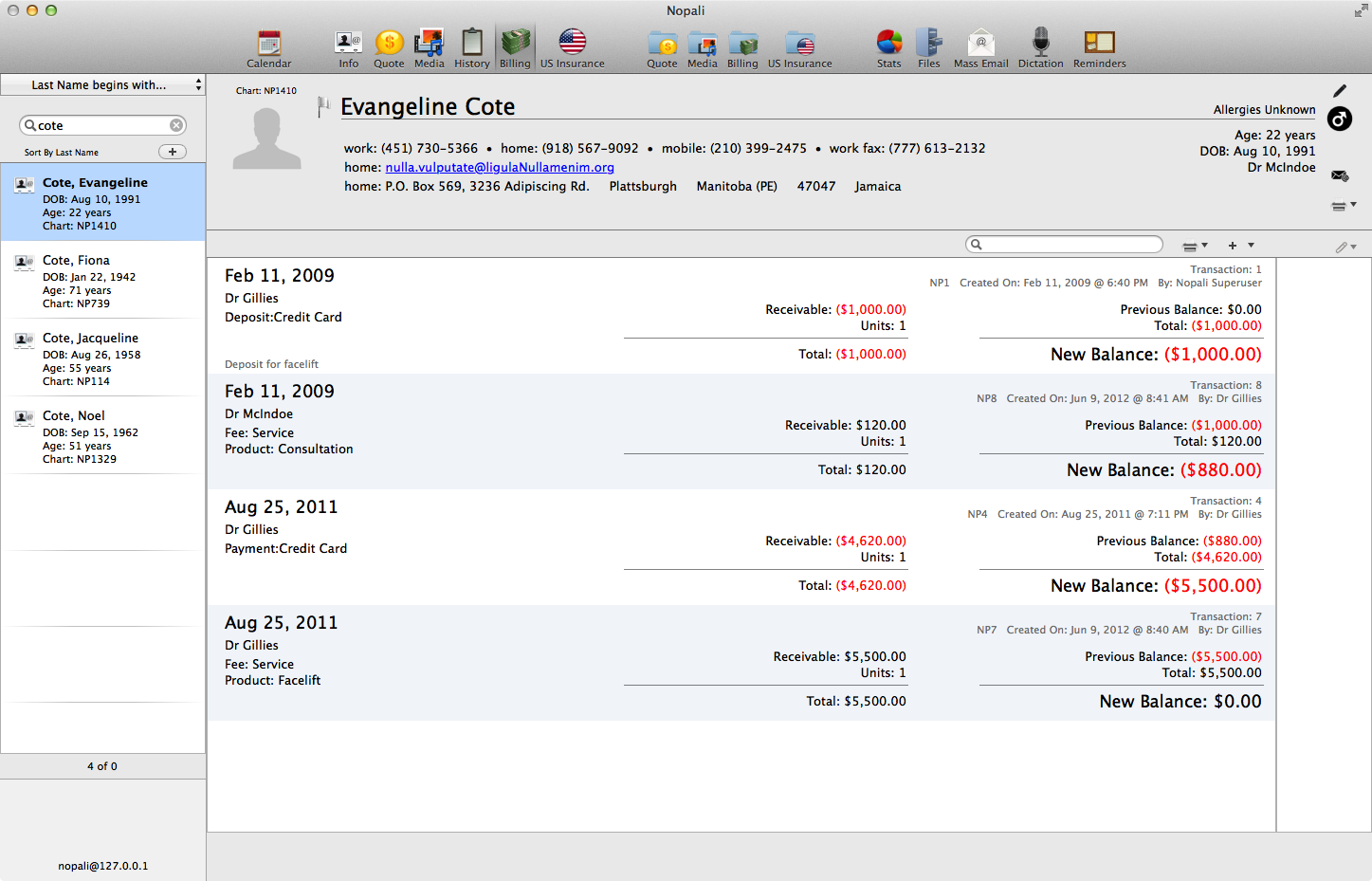Click the 4 of 0 count label
The height and width of the screenshot is (881, 1372).
[102, 766]
